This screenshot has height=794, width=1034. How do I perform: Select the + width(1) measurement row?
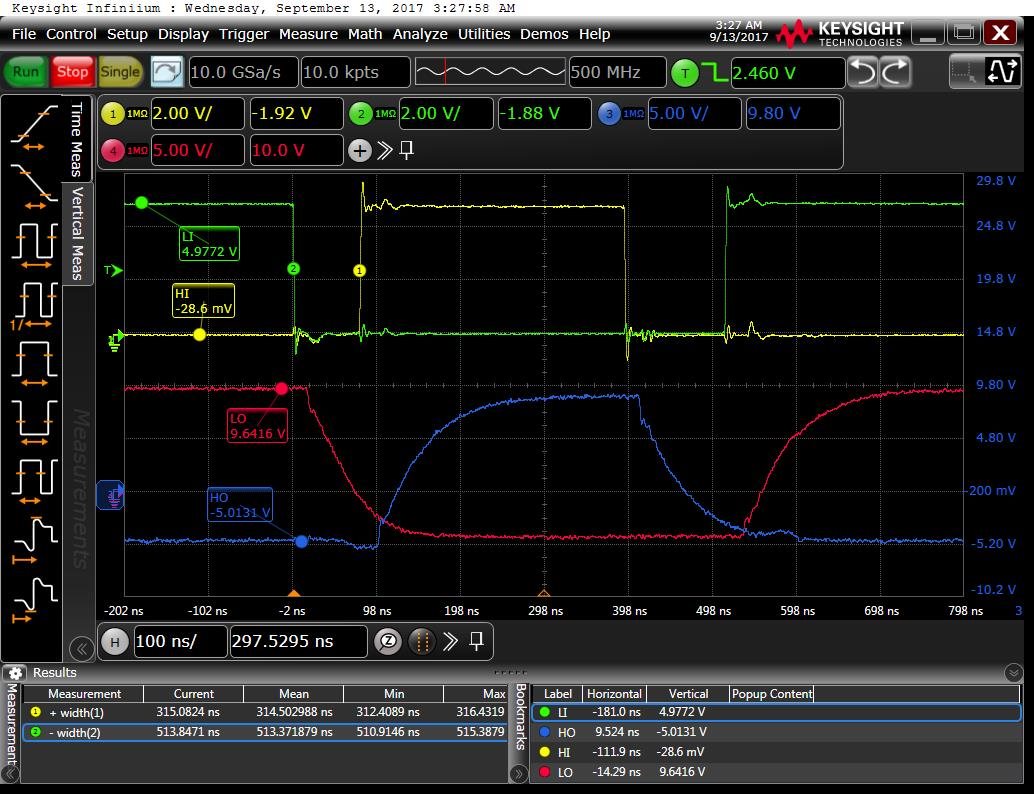click(x=265, y=712)
